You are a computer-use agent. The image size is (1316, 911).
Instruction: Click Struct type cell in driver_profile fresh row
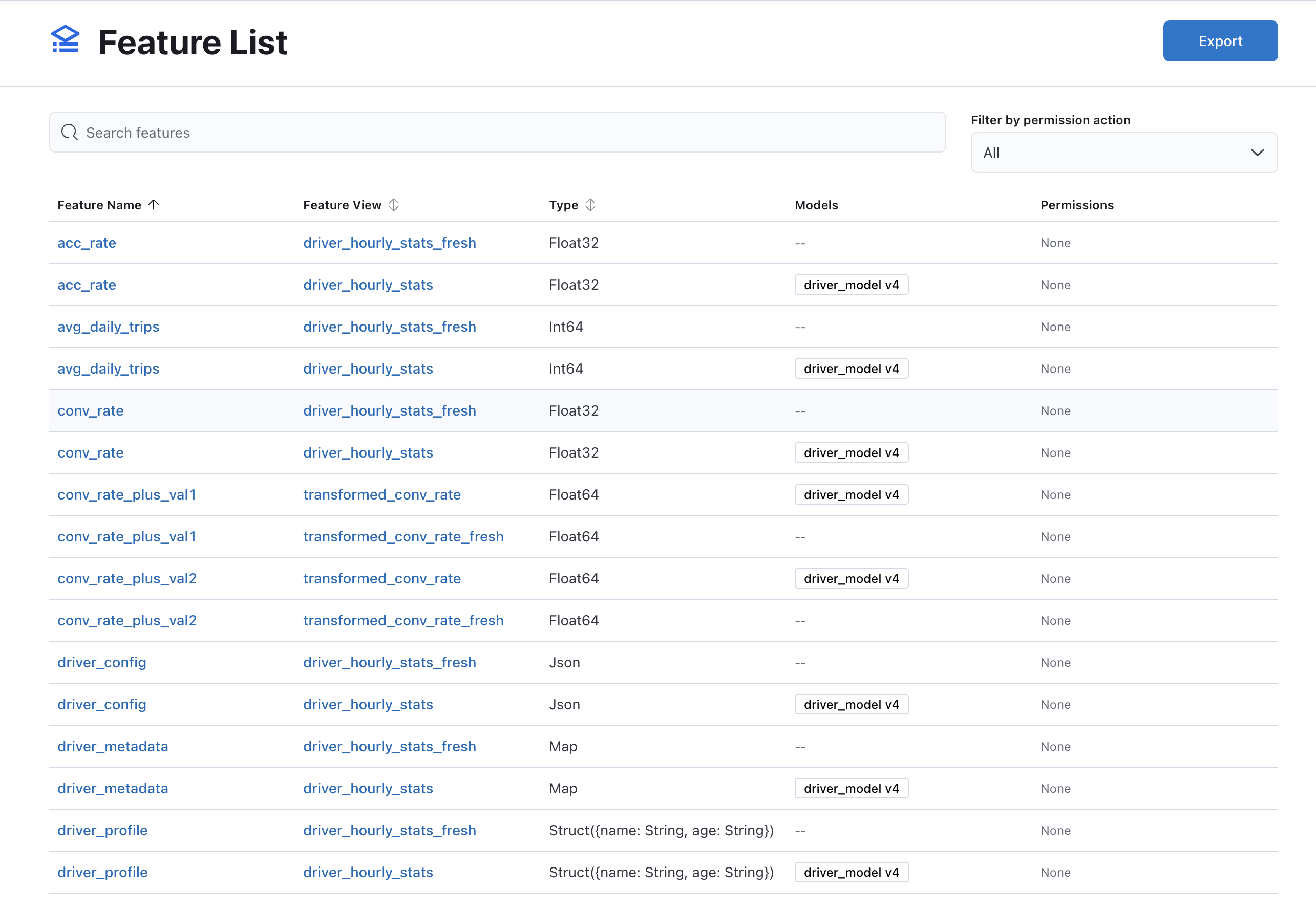click(x=661, y=830)
